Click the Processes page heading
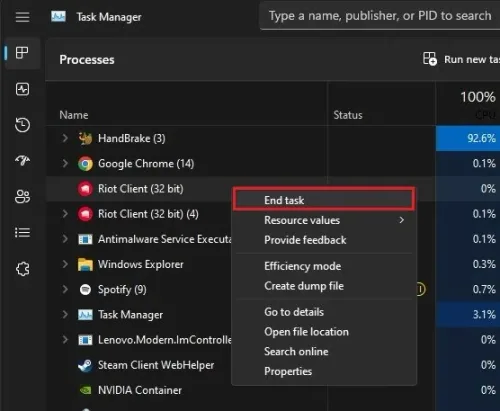The height and width of the screenshot is (411, 500). click(x=87, y=60)
